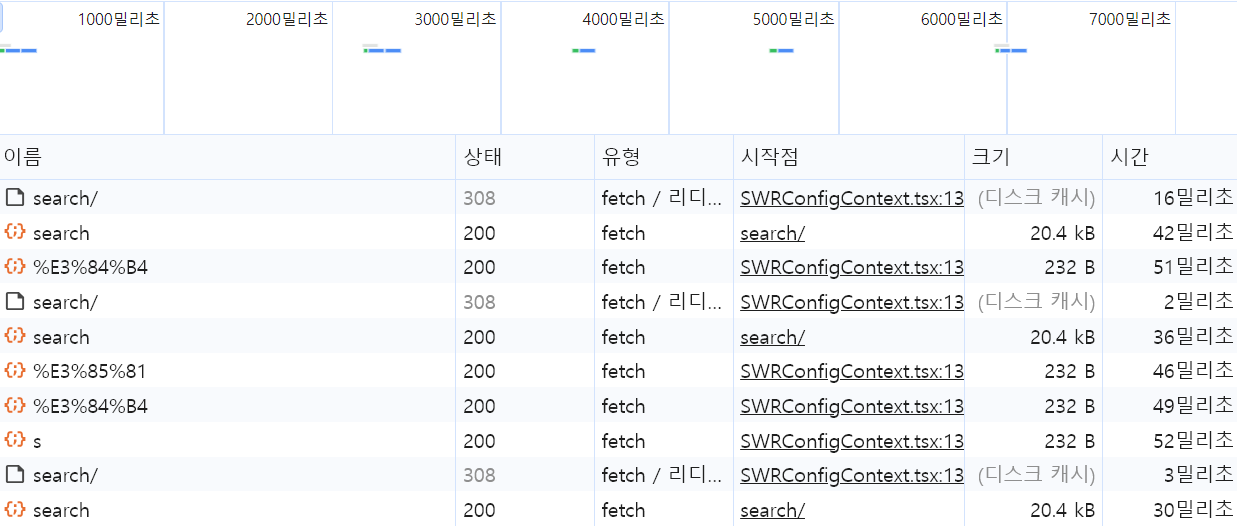Viewport: 1237px width, 526px height.
Task: Sort by the 시간 column header
Action: (1170, 157)
